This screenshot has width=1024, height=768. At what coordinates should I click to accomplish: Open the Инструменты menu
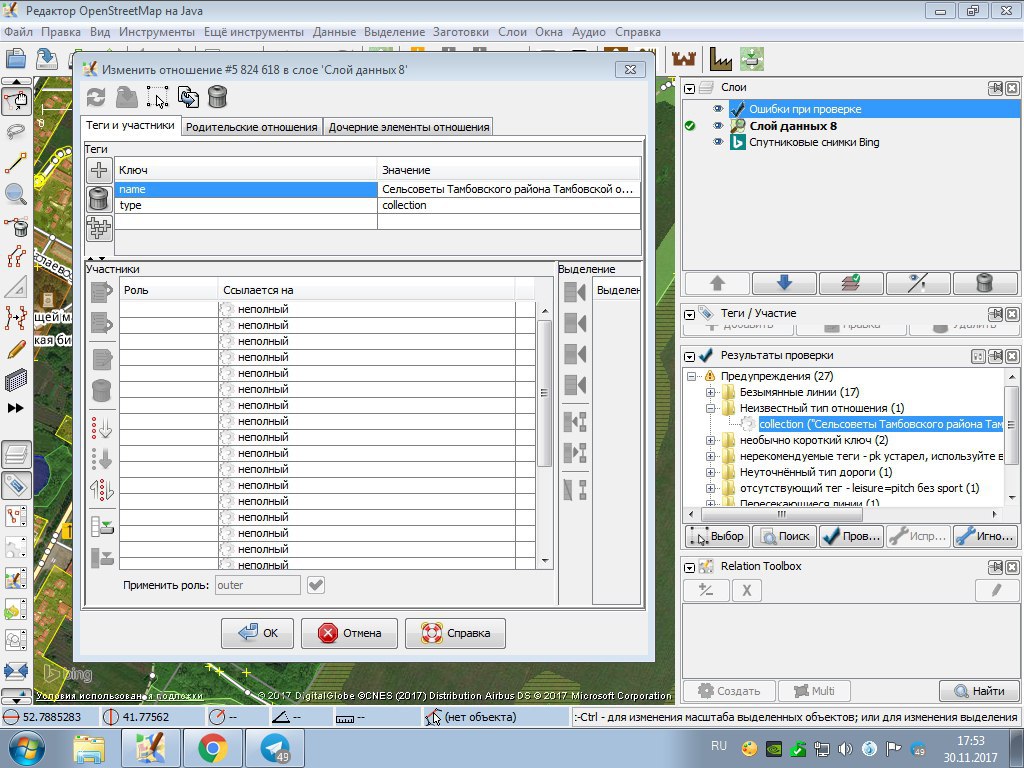[x=157, y=32]
